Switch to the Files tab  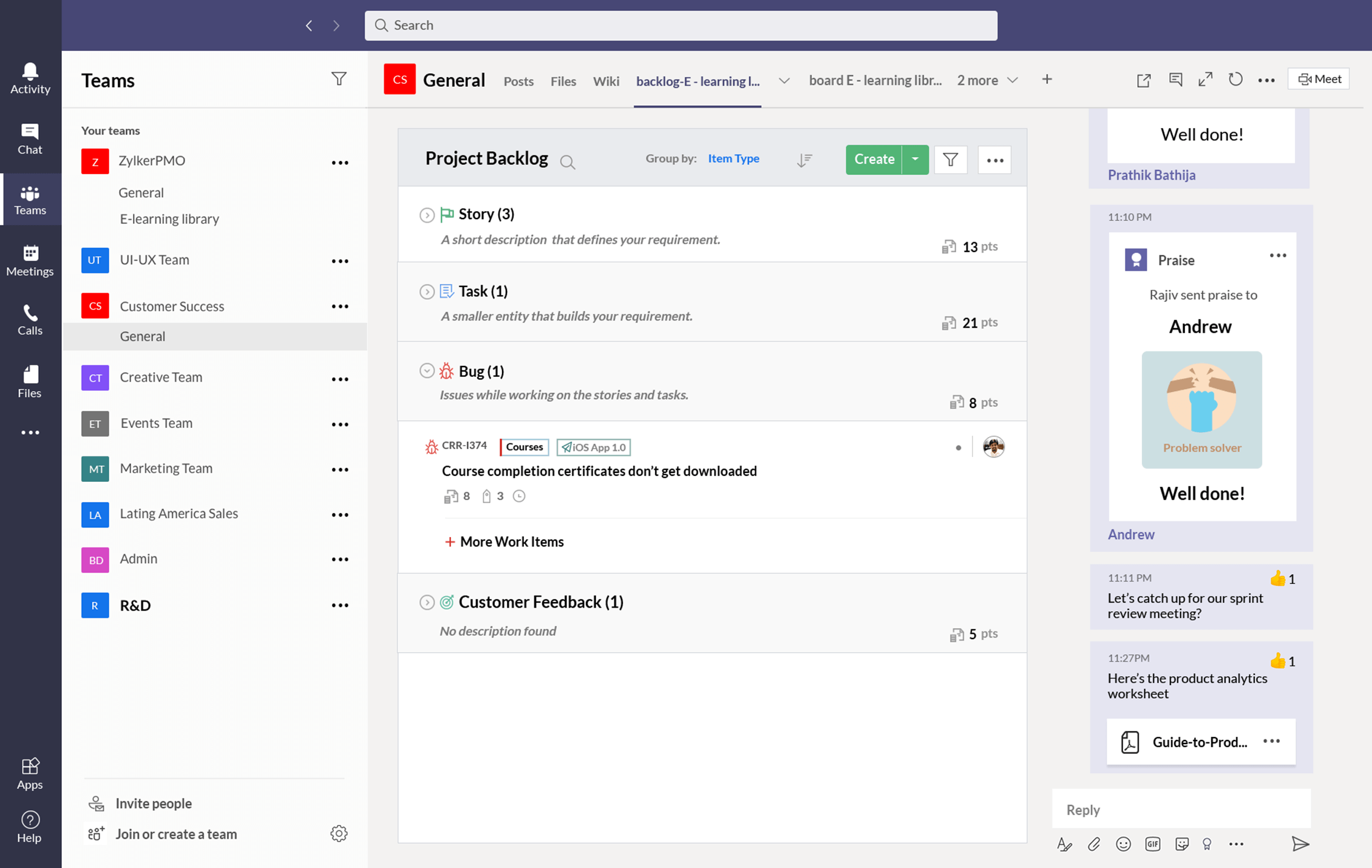[x=563, y=81]
